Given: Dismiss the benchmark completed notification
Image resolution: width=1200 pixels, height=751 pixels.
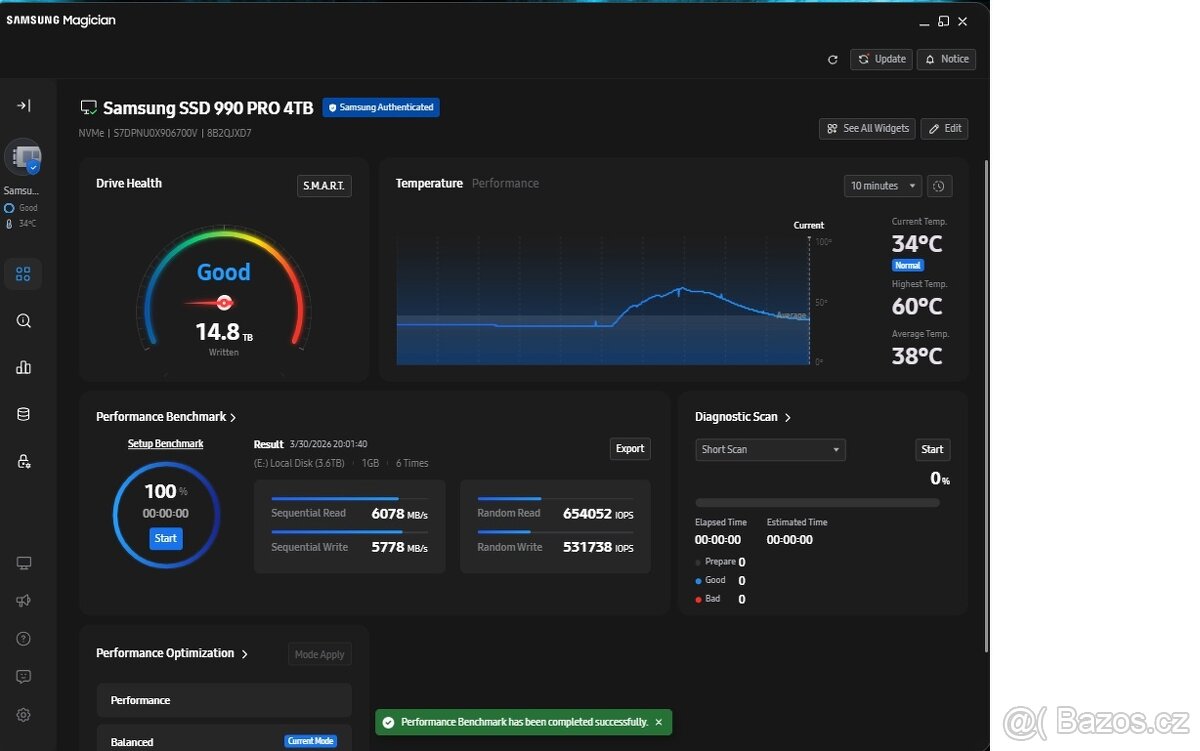Looking at the screenshot, I should (658, 722).
